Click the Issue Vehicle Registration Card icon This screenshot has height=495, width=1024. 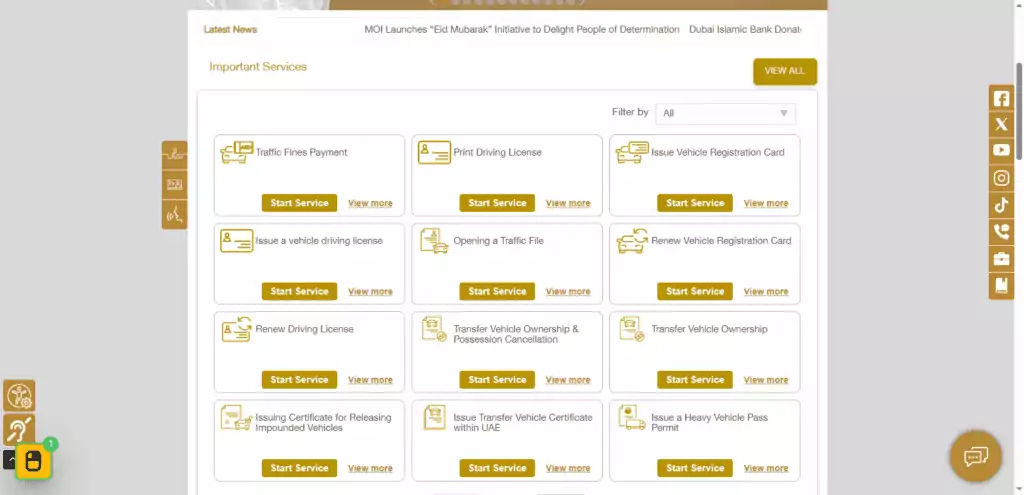(632, 152)
